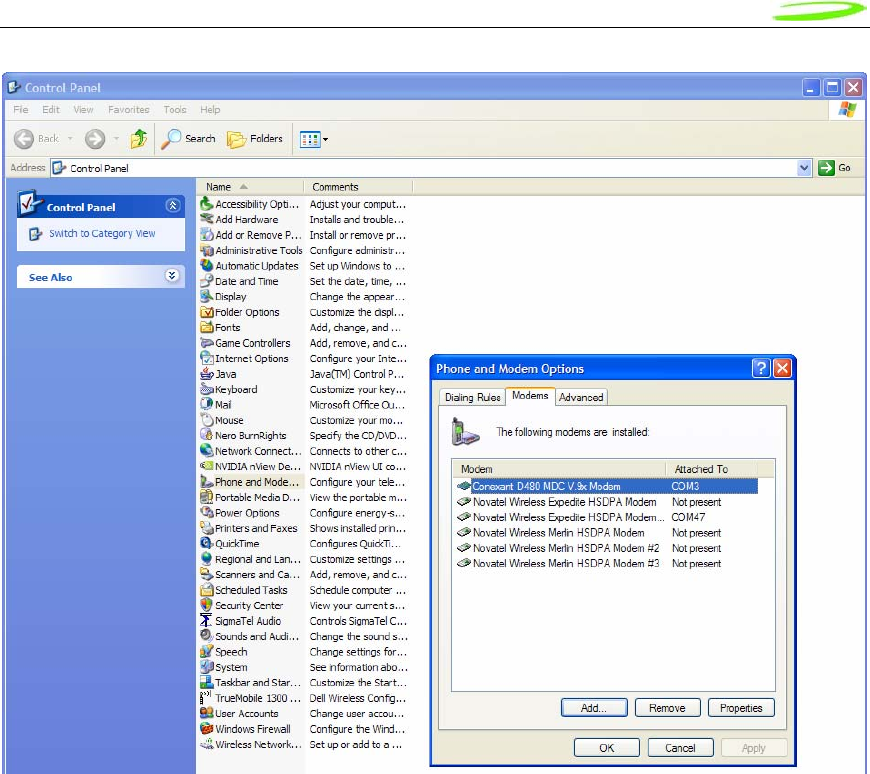Open the Help menu
The image size is (870, 774).
(x=210, y=109)
